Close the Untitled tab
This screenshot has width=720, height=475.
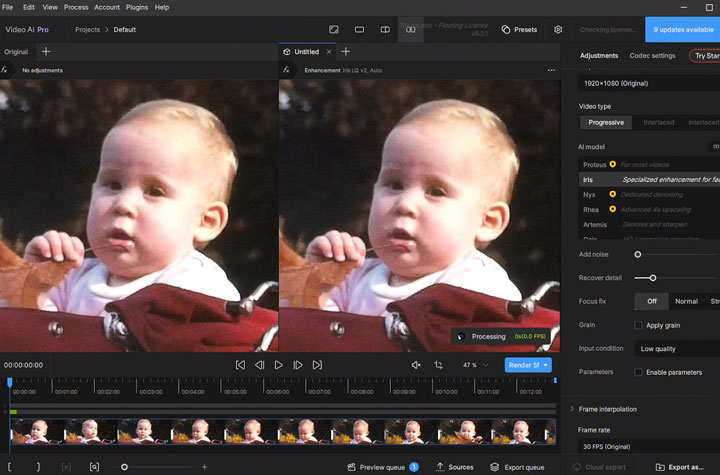point(329,52)
